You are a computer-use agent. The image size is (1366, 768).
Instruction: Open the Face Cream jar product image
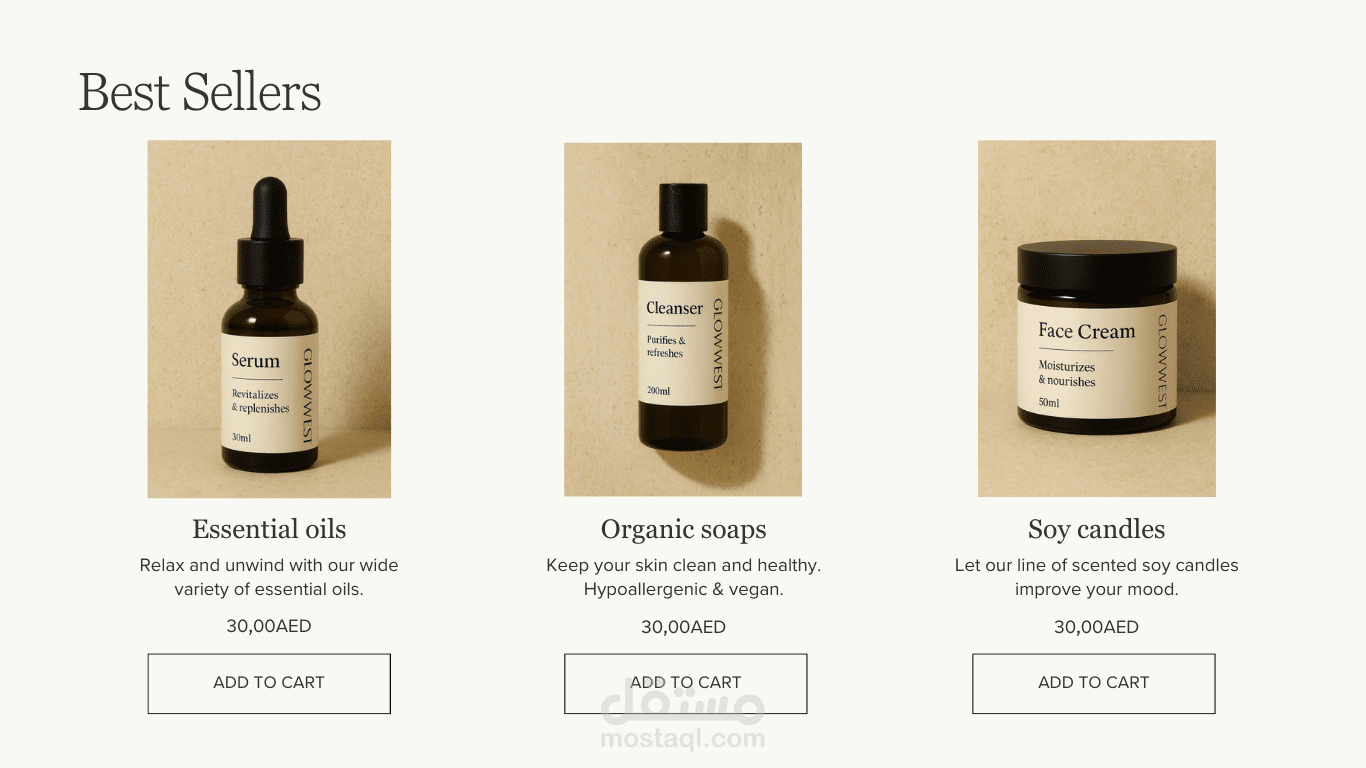(x=1097, y=318)
